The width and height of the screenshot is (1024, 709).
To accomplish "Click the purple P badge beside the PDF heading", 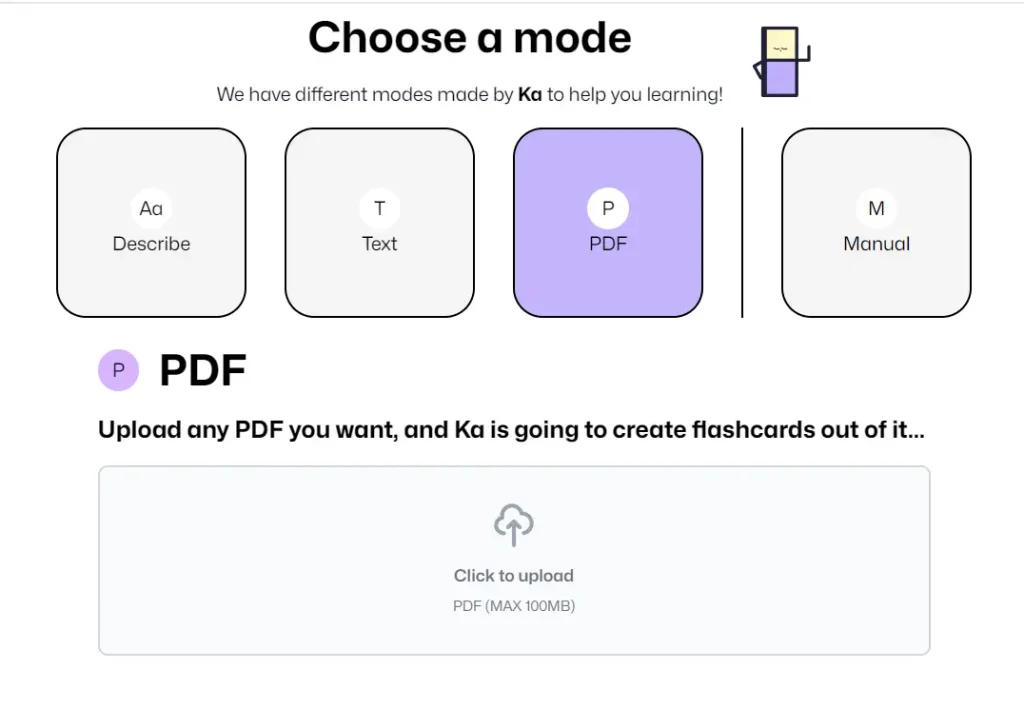I will coord(118,370).
